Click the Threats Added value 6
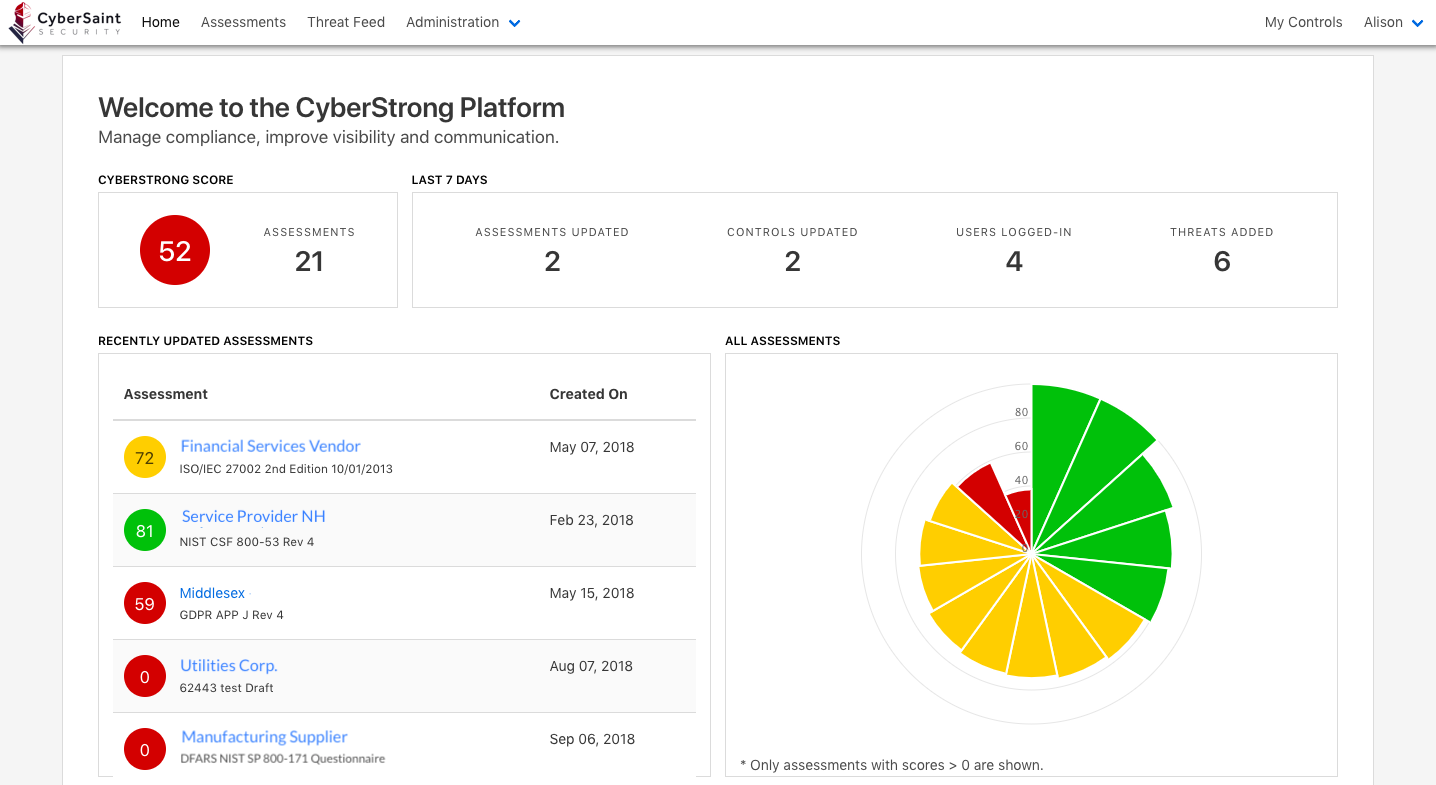Viewport: 1436px width, 785px height. point(1222,261)
